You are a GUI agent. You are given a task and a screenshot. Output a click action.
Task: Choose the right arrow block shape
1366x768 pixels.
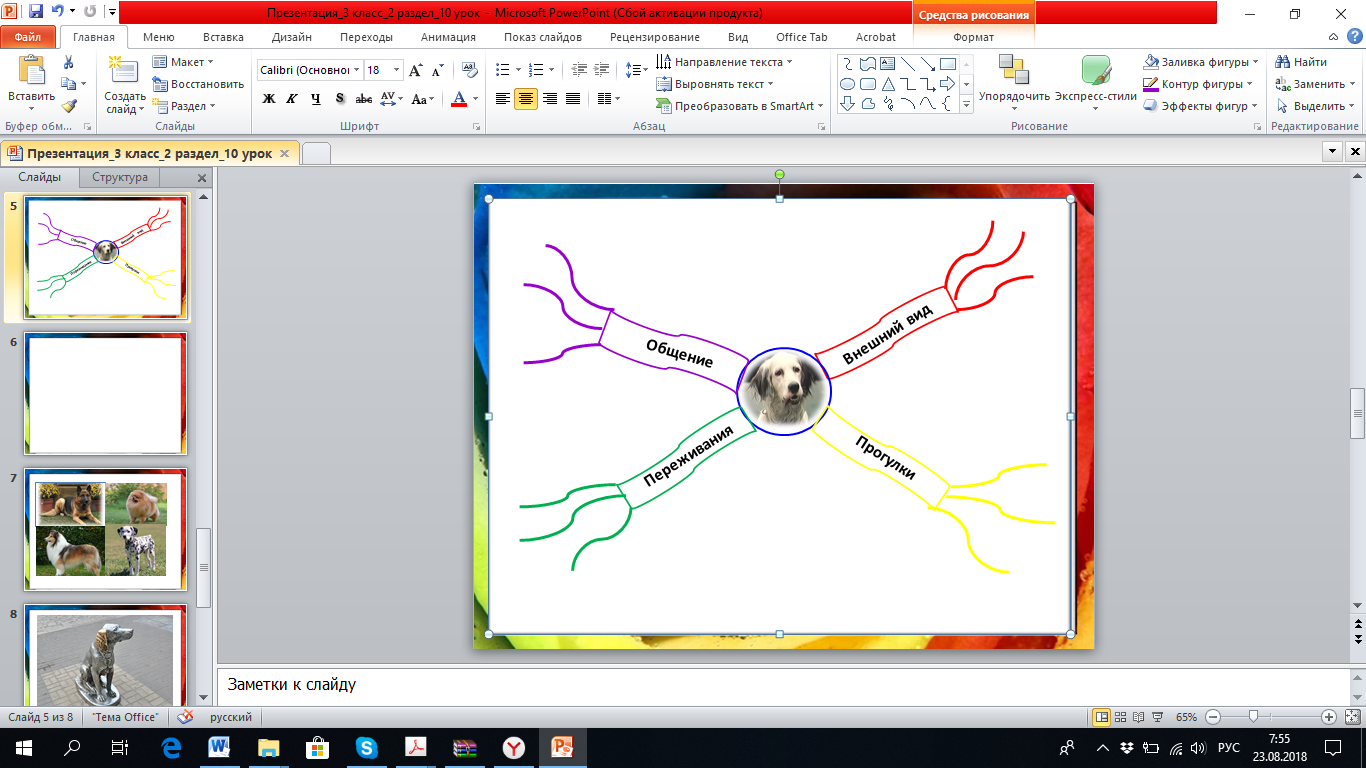[947, 84]
